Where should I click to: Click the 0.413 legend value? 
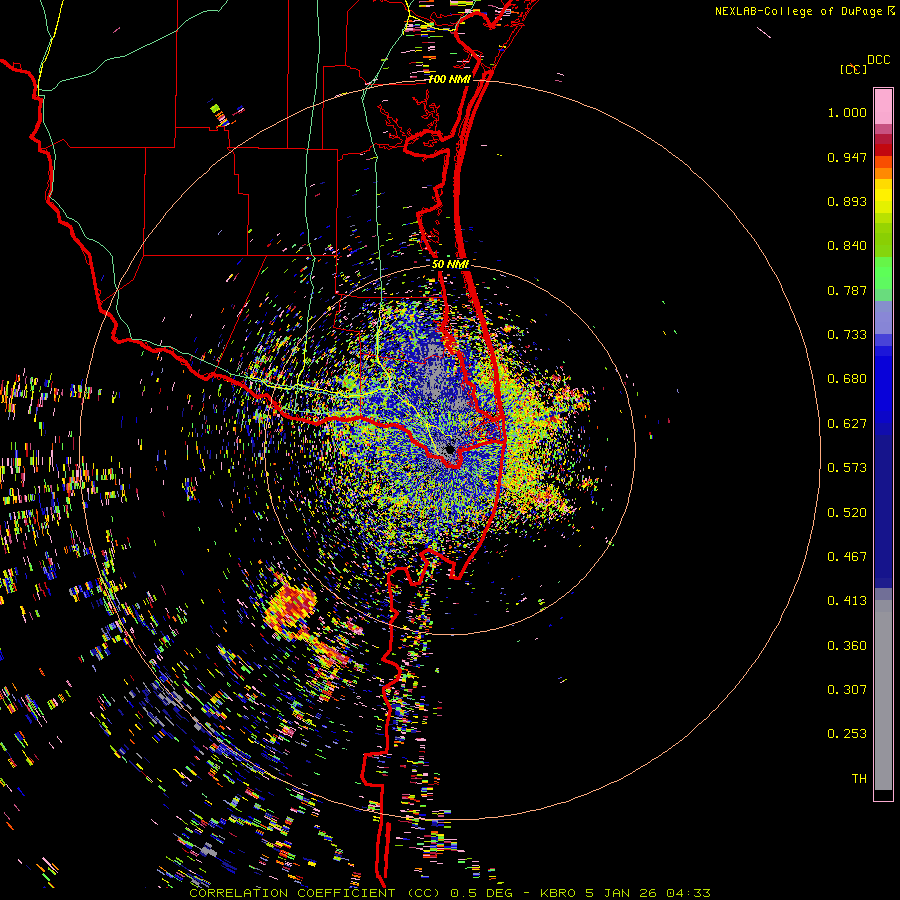click(847, 601)
